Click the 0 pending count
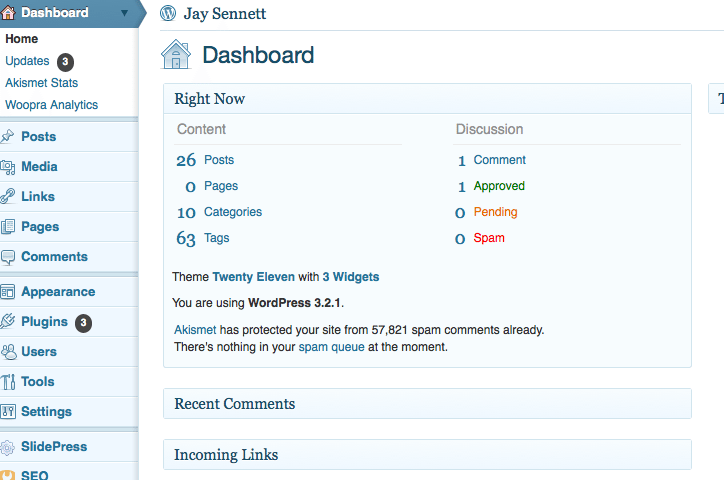The width and height of the screenshot is (724, 480). coord(460,213)
